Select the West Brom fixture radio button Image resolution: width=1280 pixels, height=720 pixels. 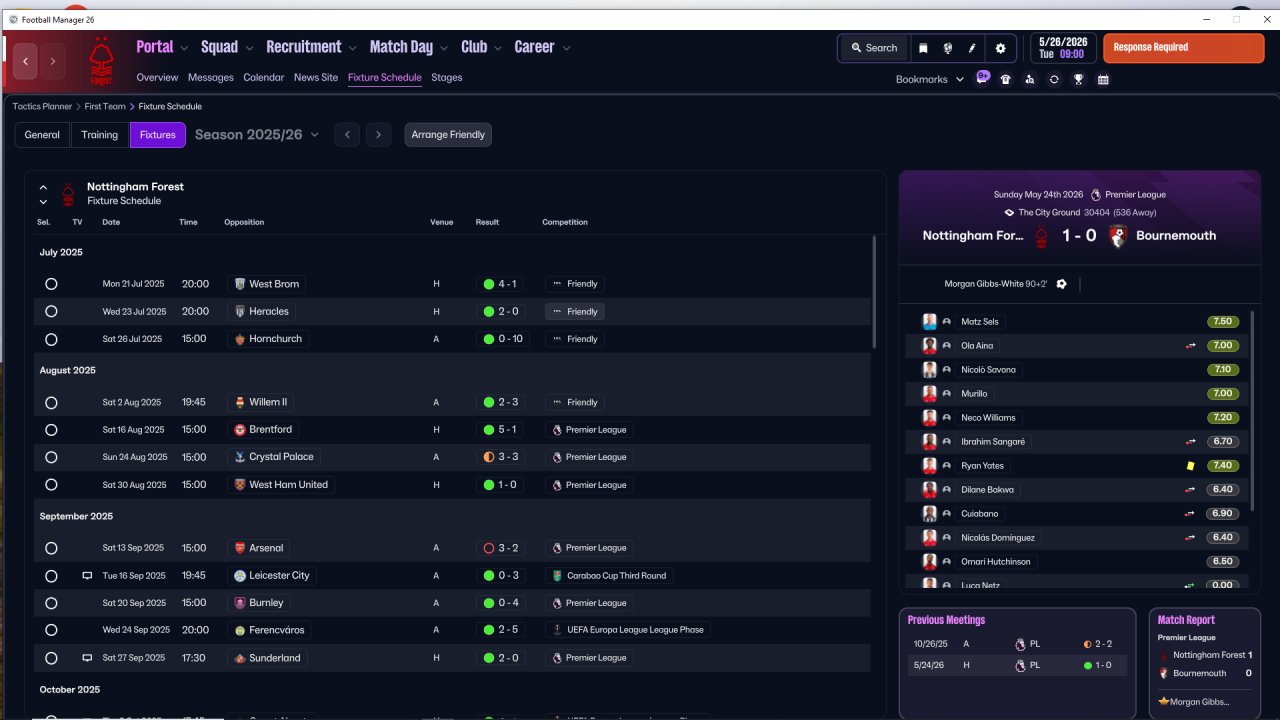(x=51, y=284)
